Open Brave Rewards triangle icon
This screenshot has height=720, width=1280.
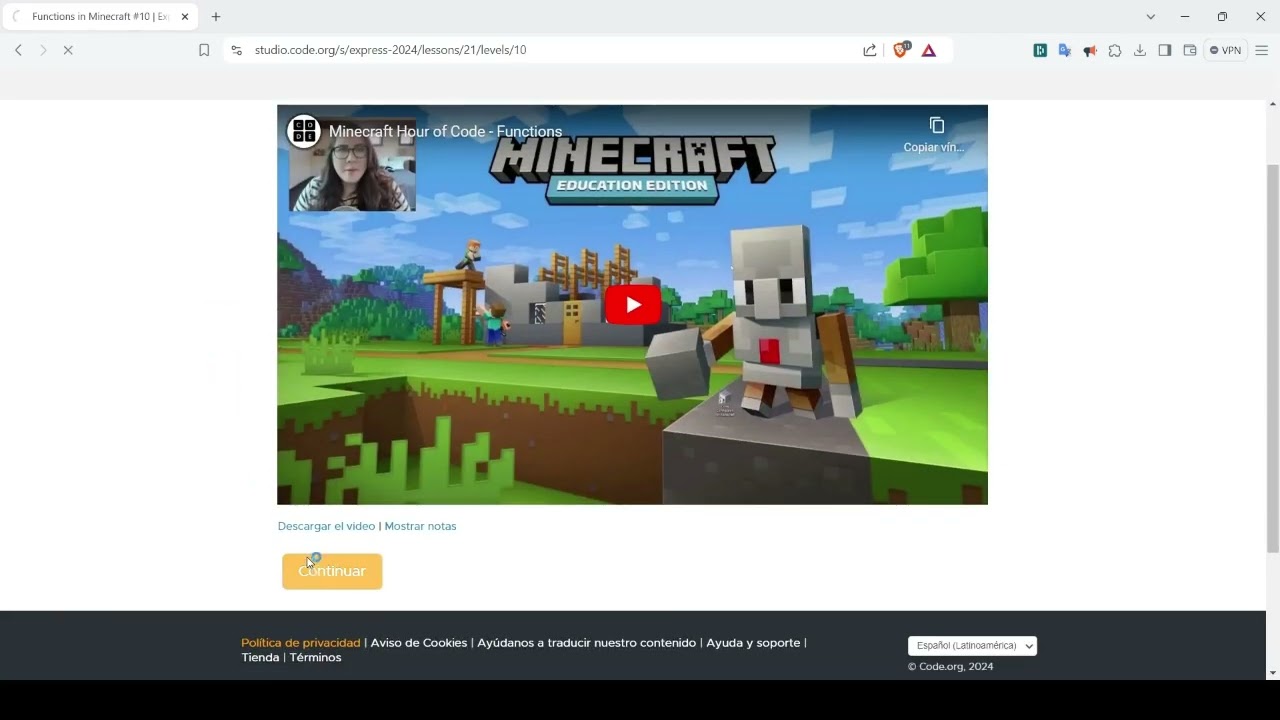[929, 50]
